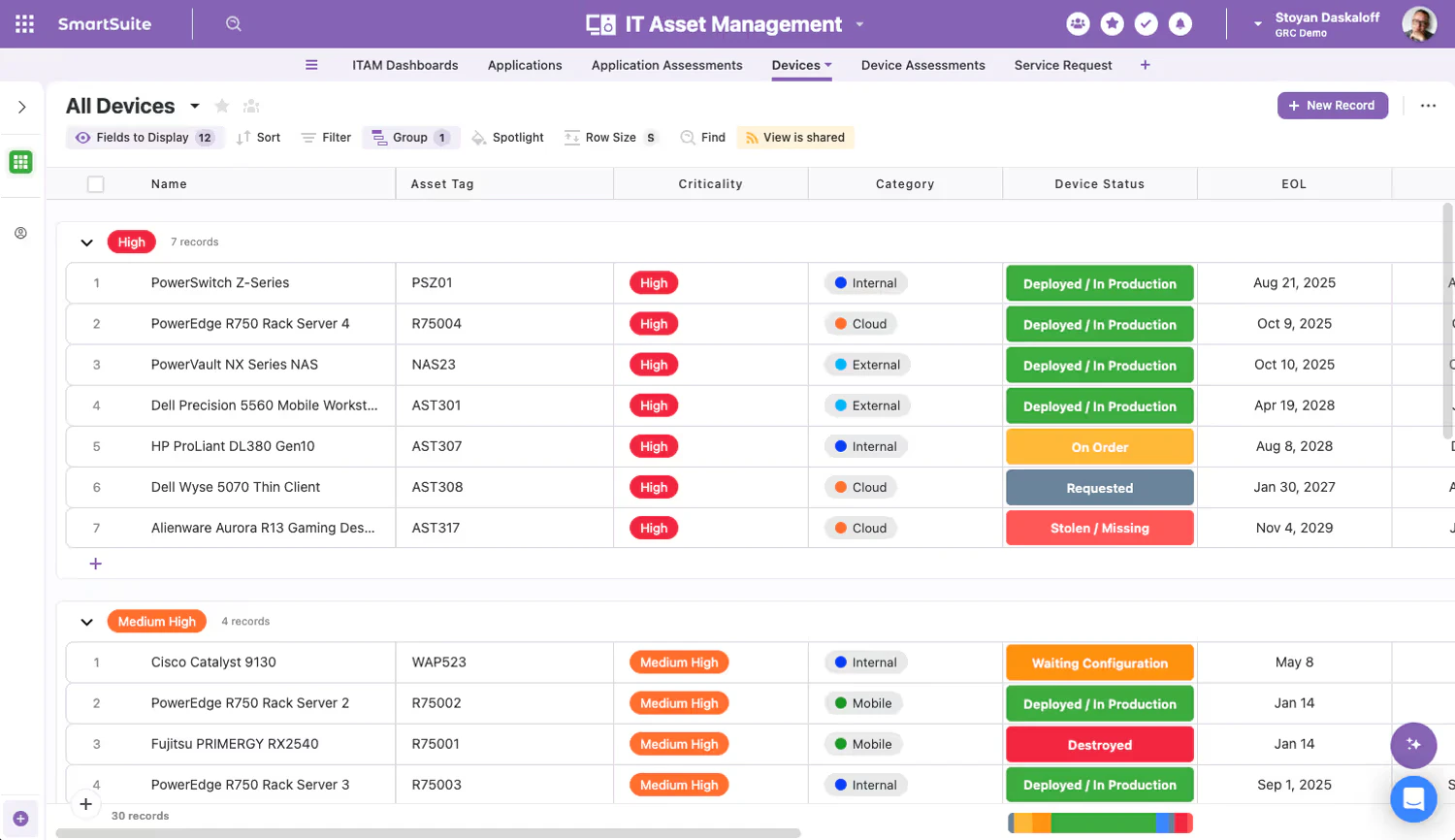This screenshot has width=1455, height=840.
Task: Click the New Record button
Action: point(1333,106)
